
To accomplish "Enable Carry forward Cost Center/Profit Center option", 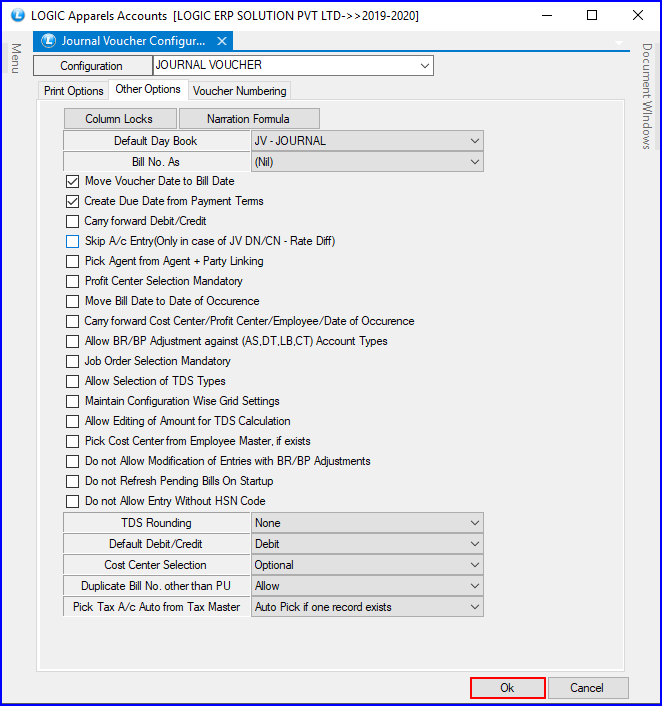I will [x=72, y=321].
